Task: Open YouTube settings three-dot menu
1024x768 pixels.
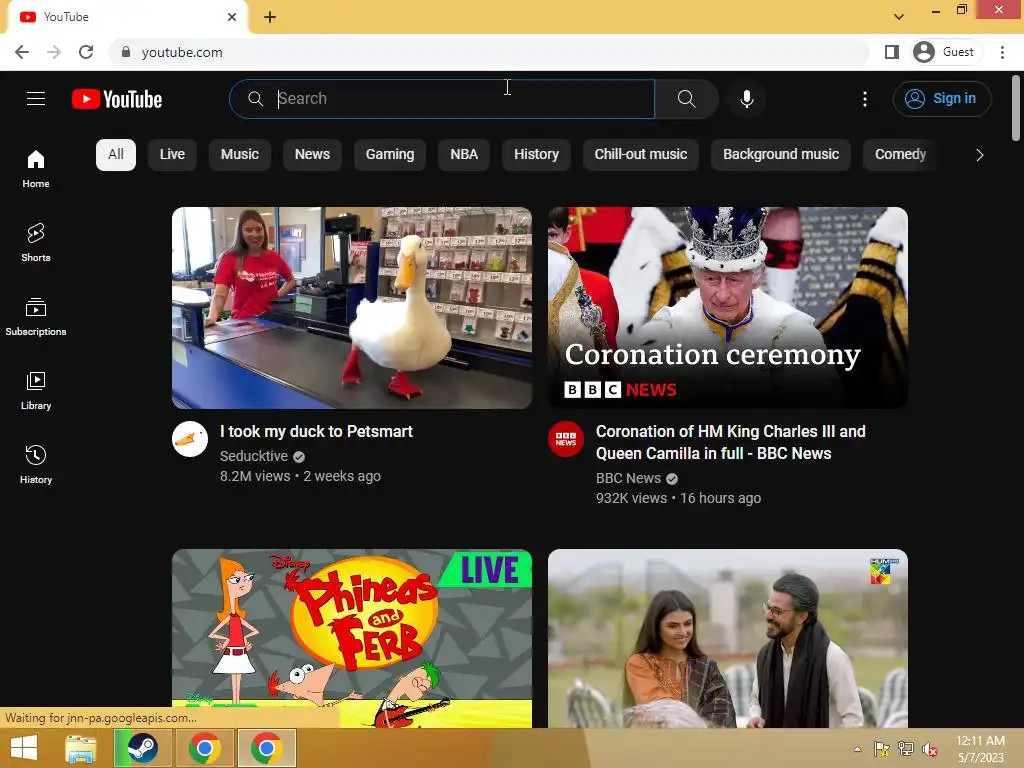Action: [x=865, y=99]
